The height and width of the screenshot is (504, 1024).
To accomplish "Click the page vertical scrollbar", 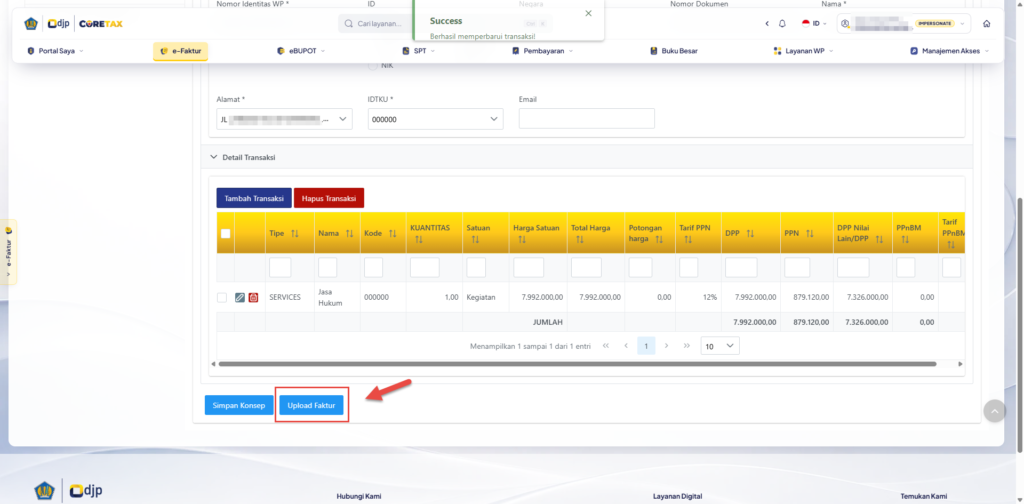I will coord(1019,324).
